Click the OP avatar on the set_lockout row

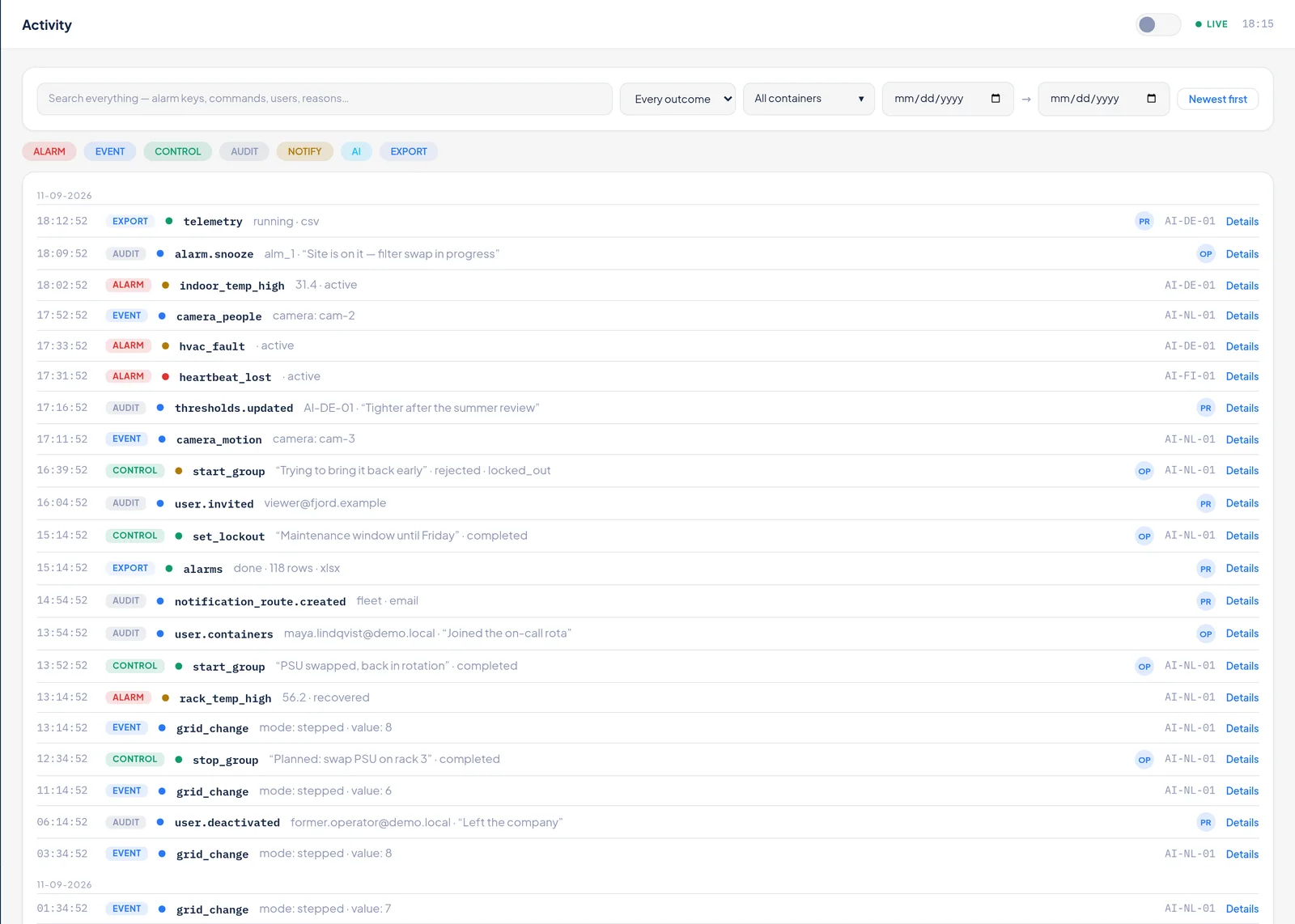coord(1144,536)
